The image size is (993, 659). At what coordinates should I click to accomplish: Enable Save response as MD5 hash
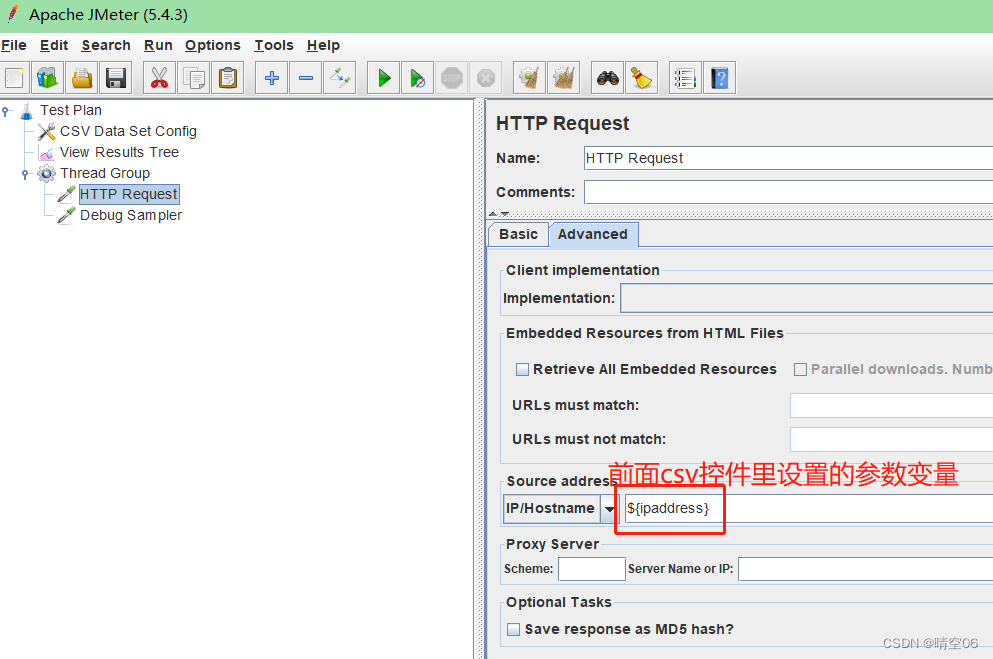514,629
